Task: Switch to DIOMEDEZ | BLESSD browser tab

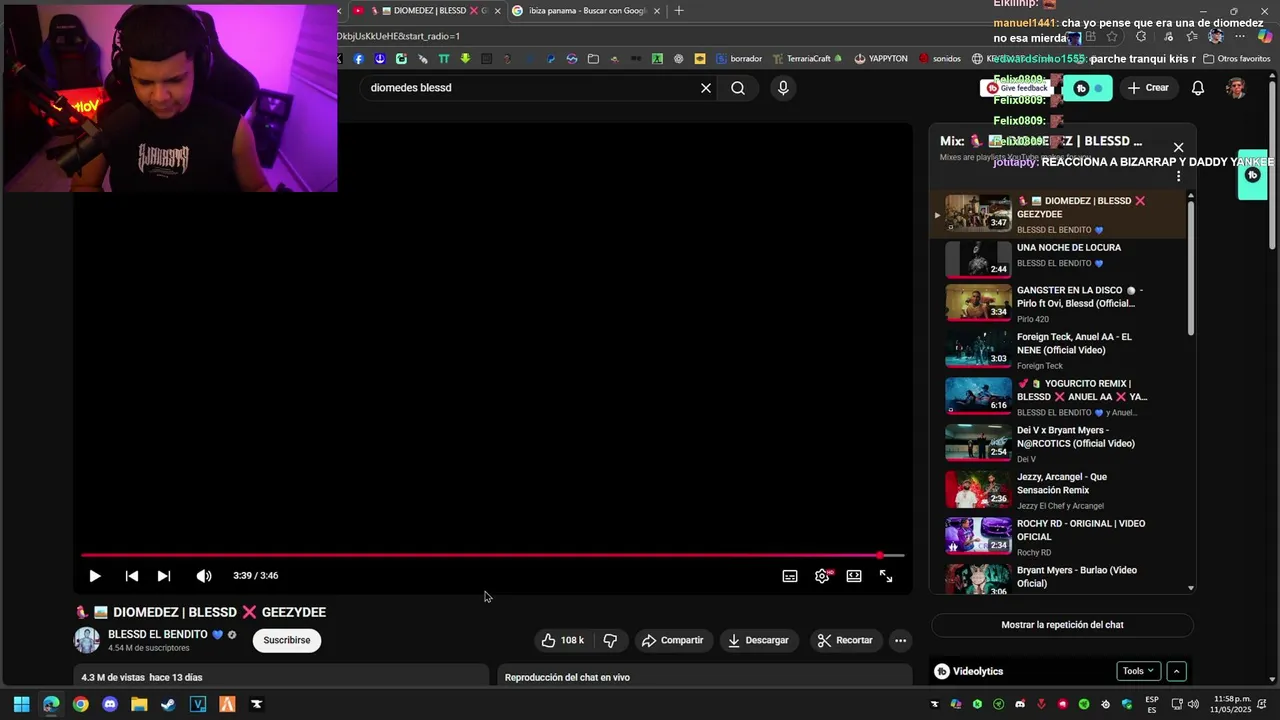Action: [x=428, y=11]
